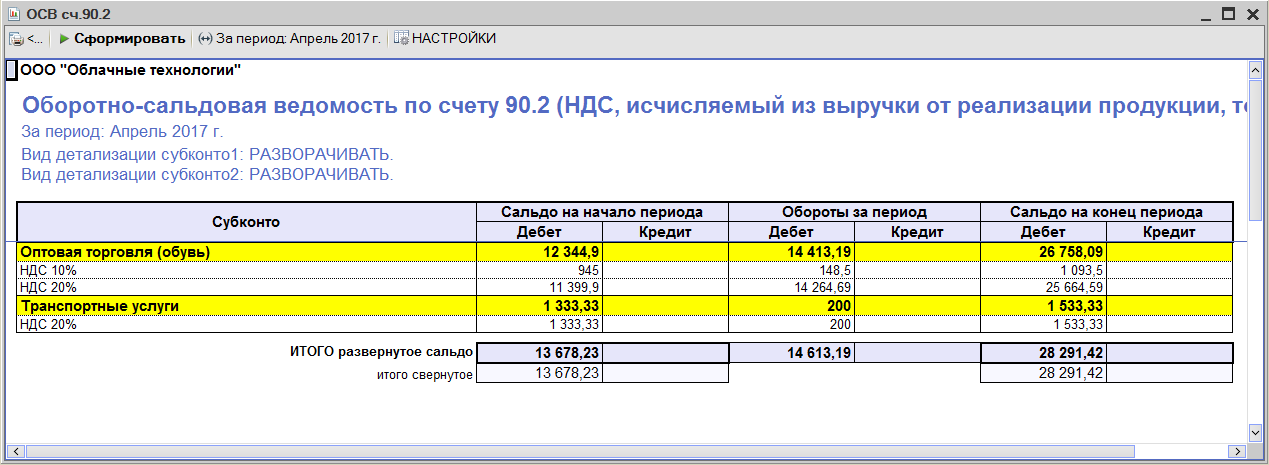This screenshot has height=465, width=1269.
Task: Open НАСТРОЙКИ via its gear icon
Action: [x=401, y=39]
